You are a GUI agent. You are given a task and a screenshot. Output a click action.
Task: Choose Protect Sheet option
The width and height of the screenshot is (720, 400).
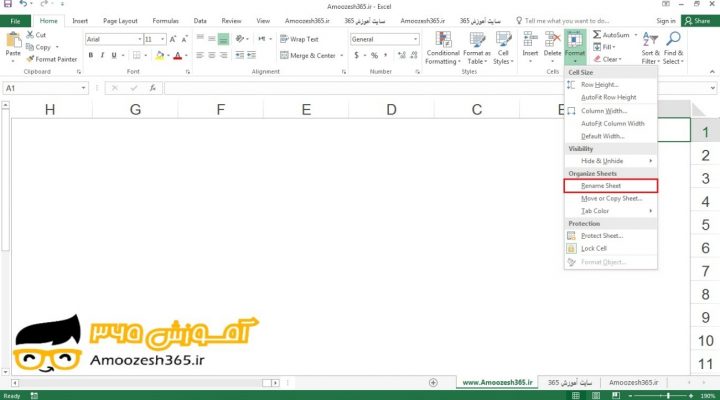tap(611, 236)
